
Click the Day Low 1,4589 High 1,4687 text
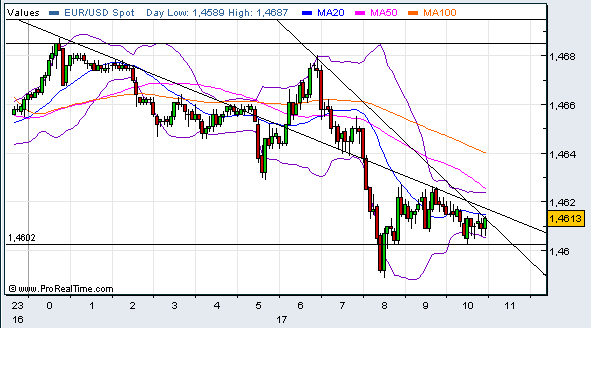(217, 13)
